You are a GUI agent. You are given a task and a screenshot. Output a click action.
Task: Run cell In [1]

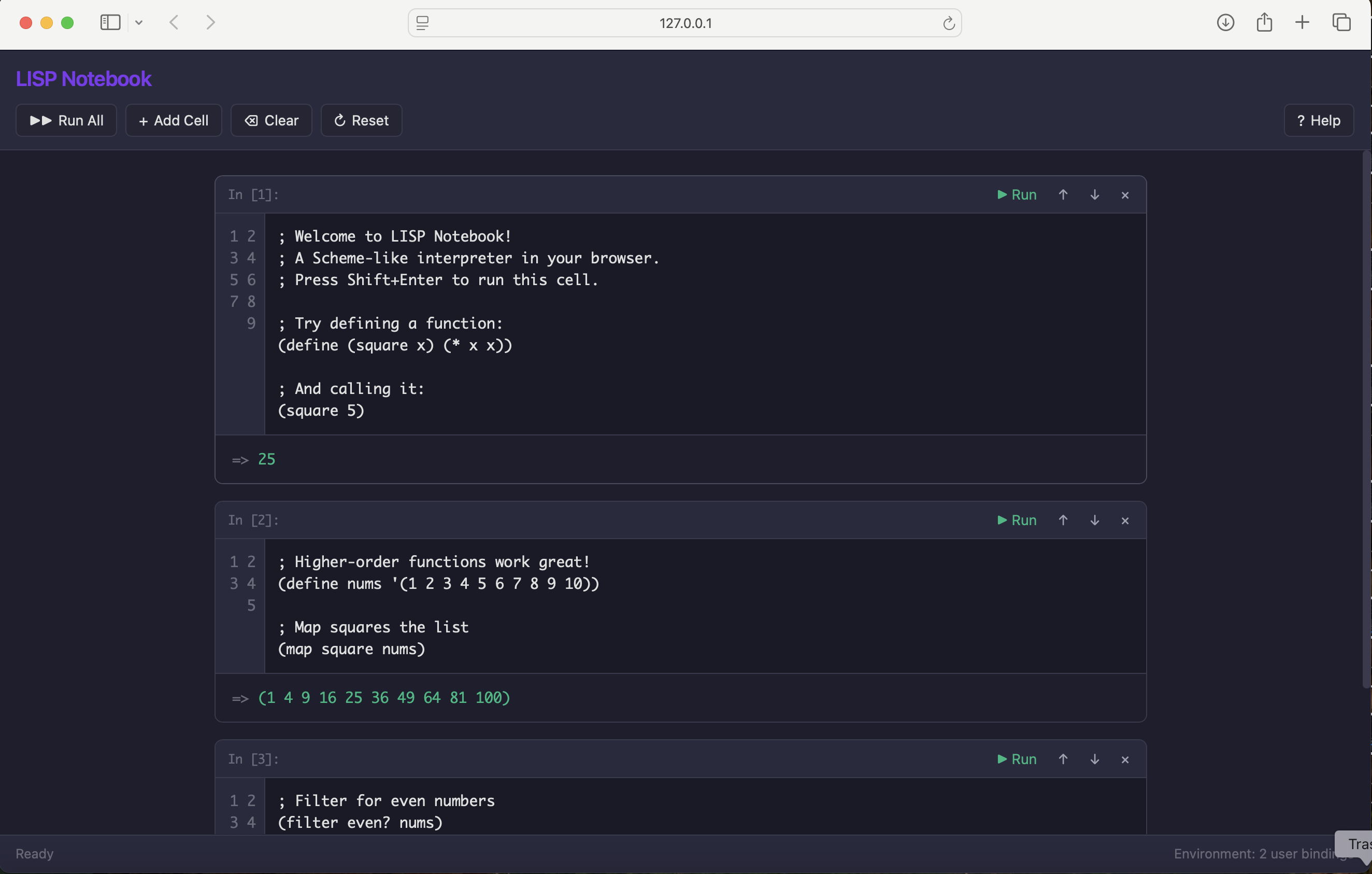(x=1017, y=195)
